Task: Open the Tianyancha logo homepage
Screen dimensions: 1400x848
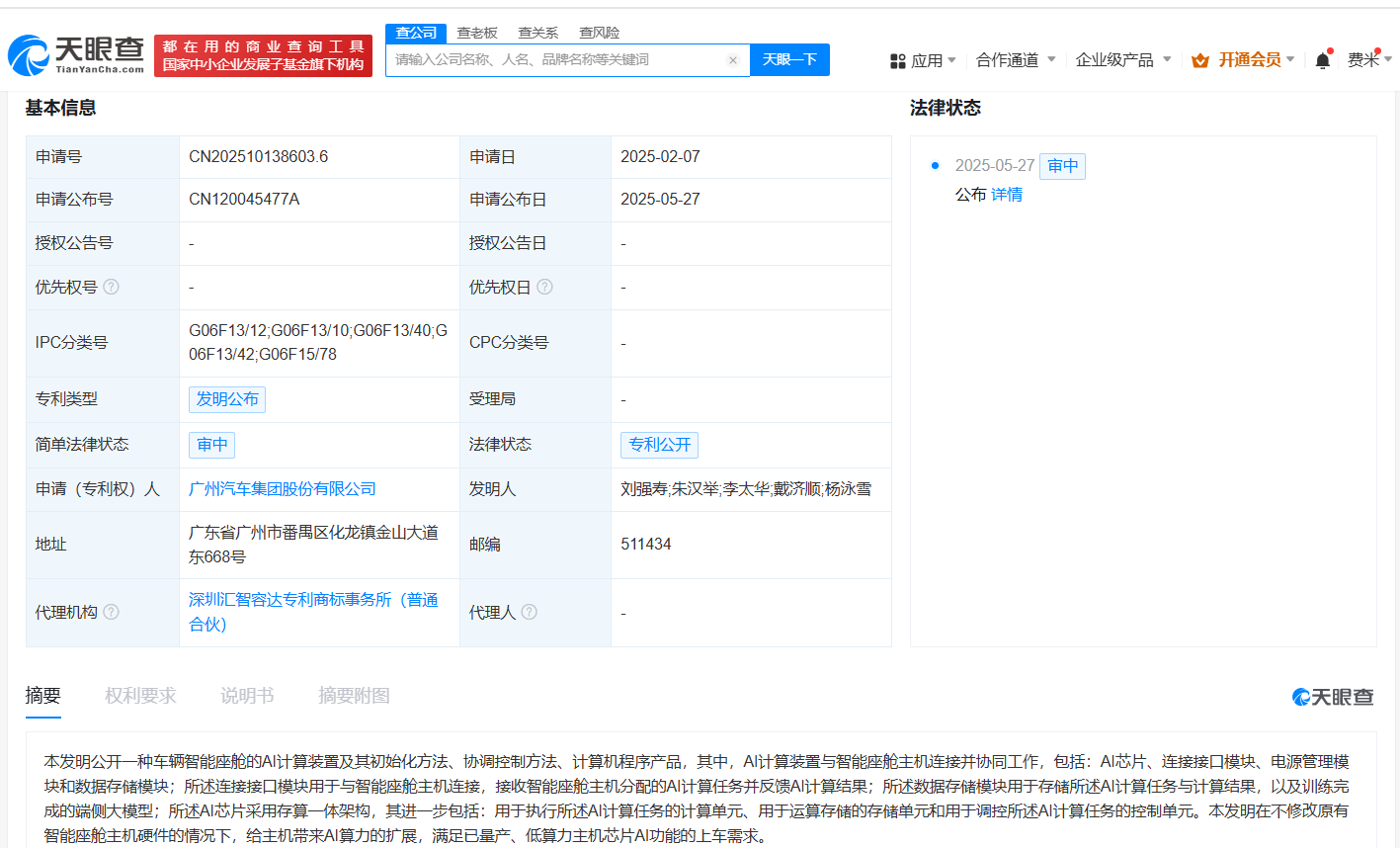Action: [x=76, y=55]
